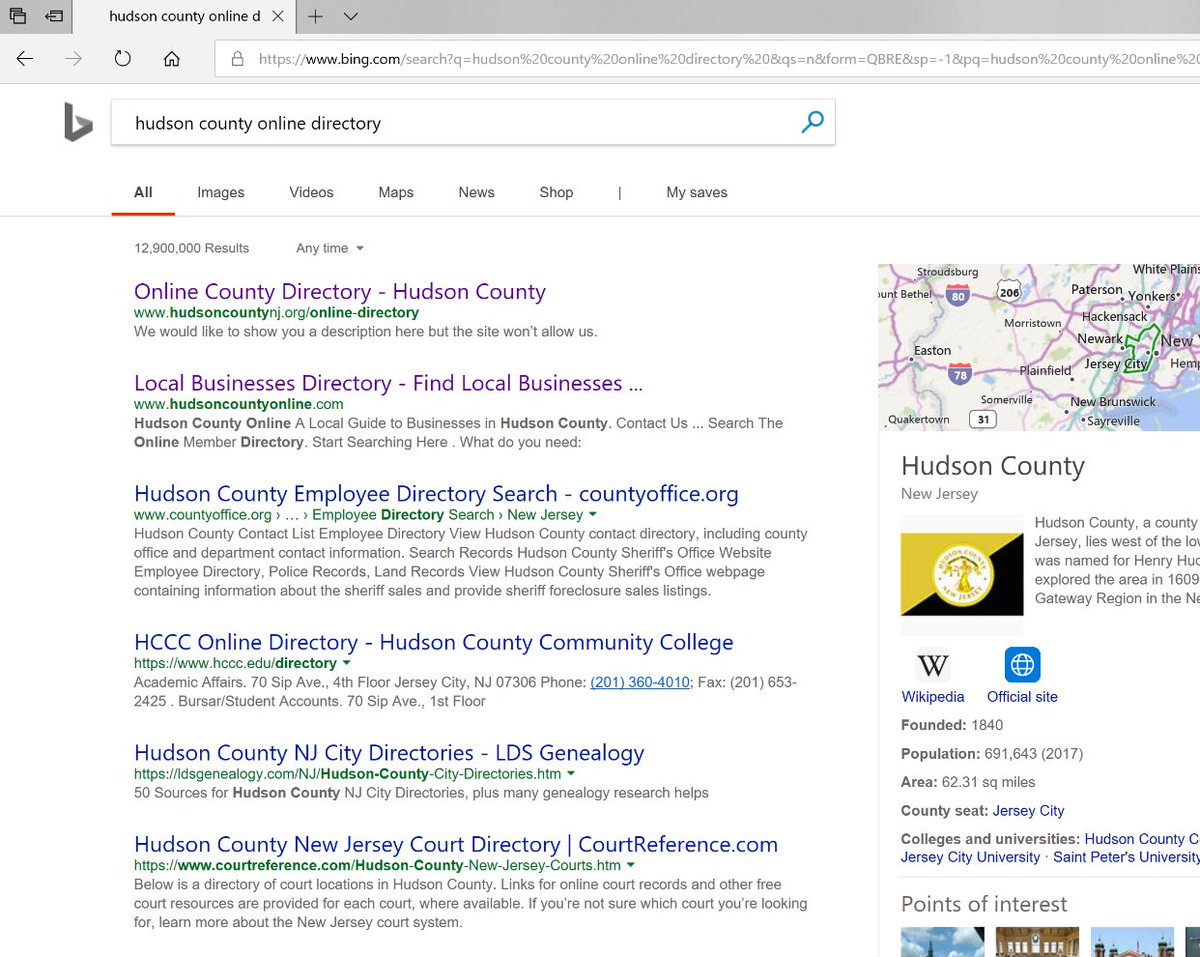
Task: Open Hudson County NJ City Directories result
Action: 389,753
